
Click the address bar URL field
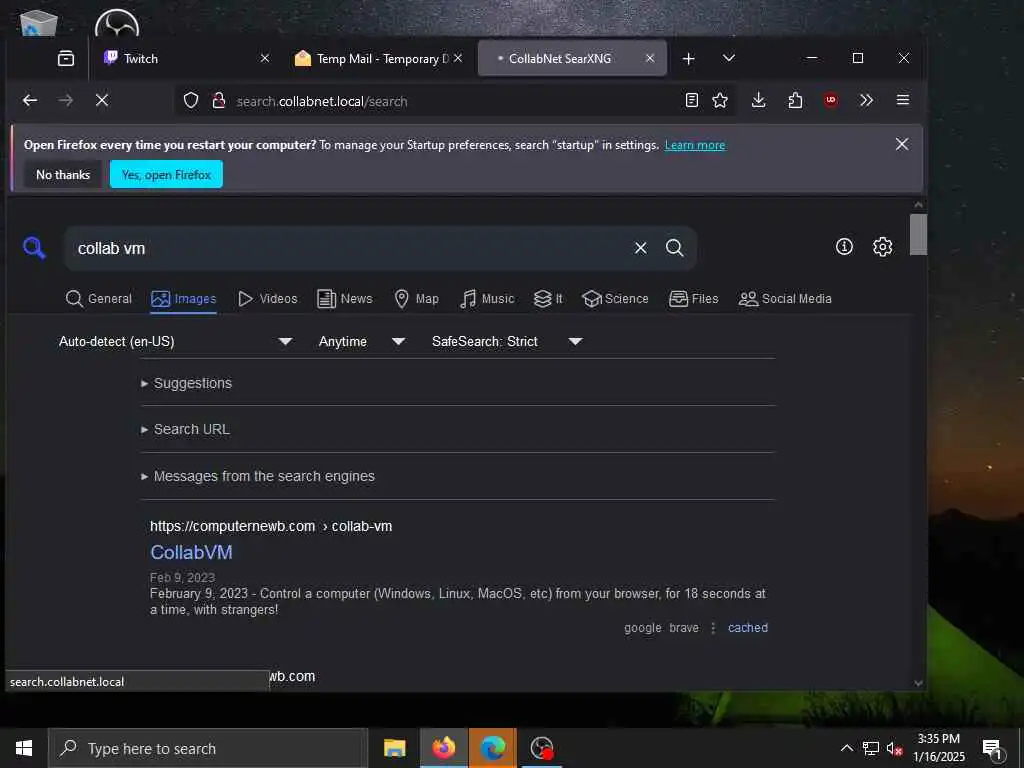(457, 101)
